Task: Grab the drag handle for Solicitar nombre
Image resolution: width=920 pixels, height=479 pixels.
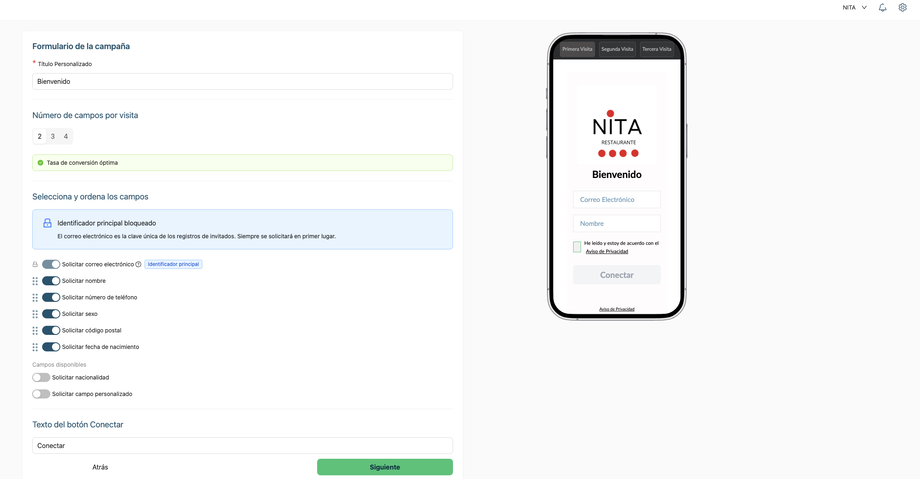Action: tap(35, 281)
